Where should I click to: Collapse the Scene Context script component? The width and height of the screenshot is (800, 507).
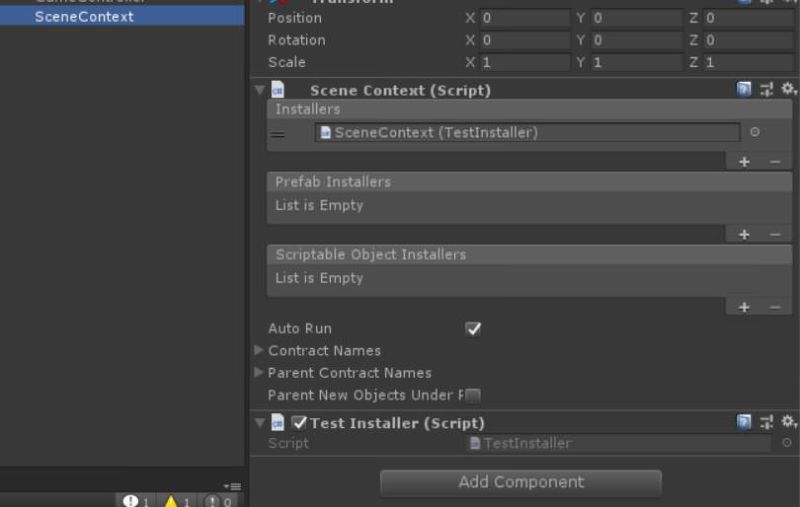coord(260,90)
